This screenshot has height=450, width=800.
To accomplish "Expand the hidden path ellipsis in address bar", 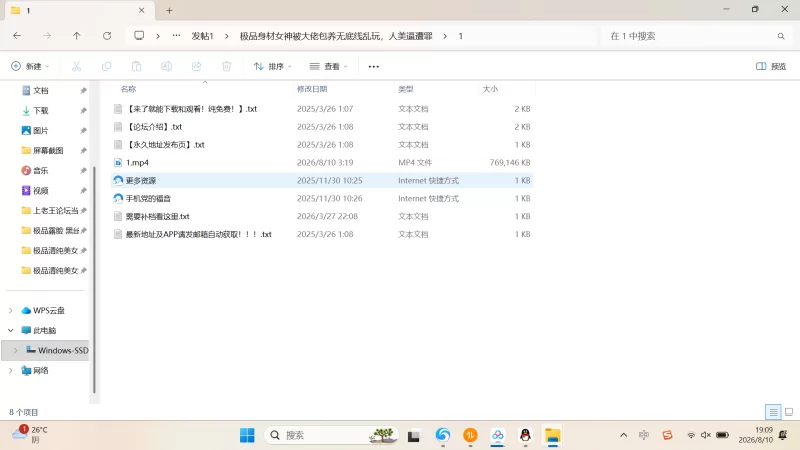I will [176, 36].
